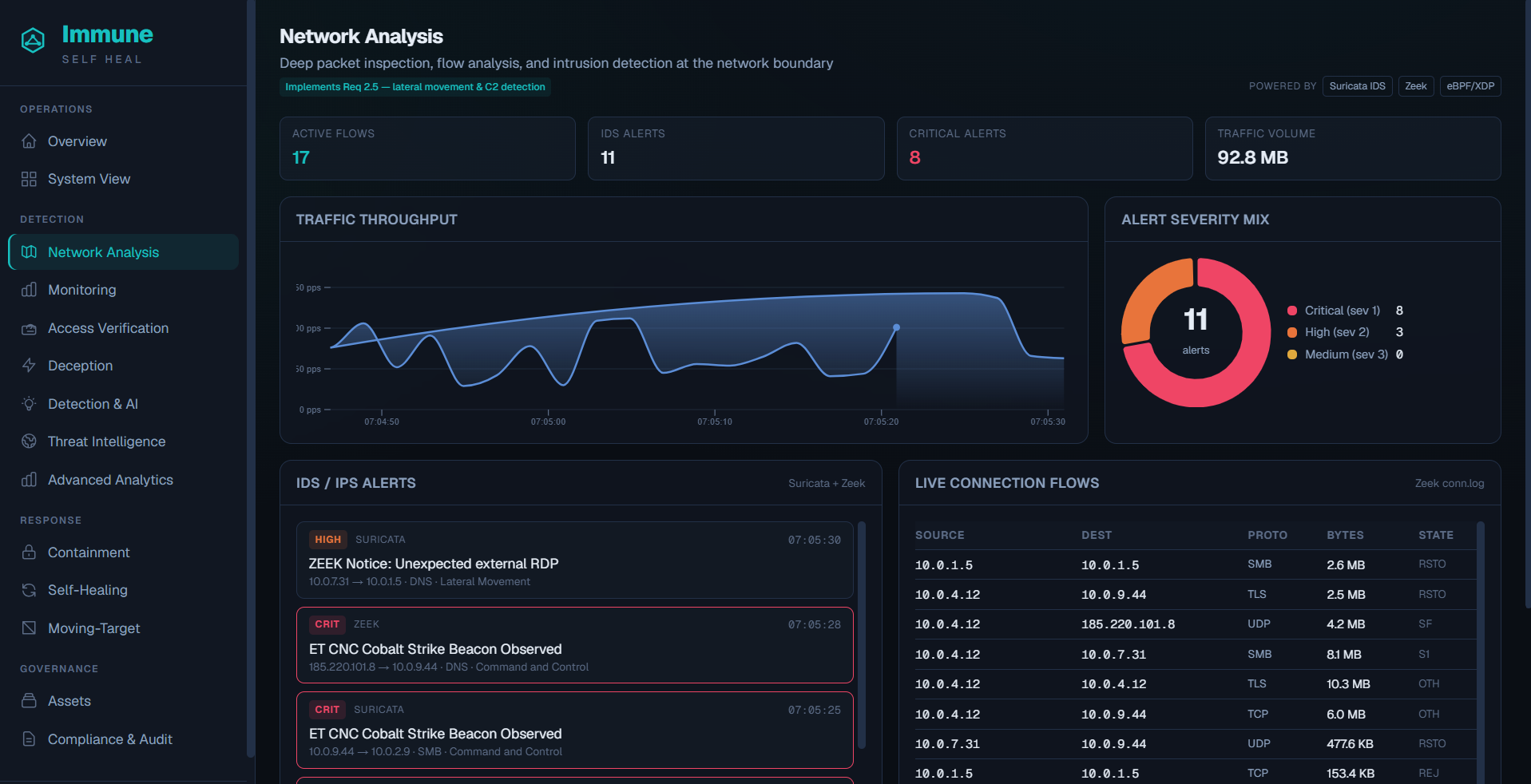Click the Containment lock icon
This screenshot has width=1531, height=784.
(30, 552)
